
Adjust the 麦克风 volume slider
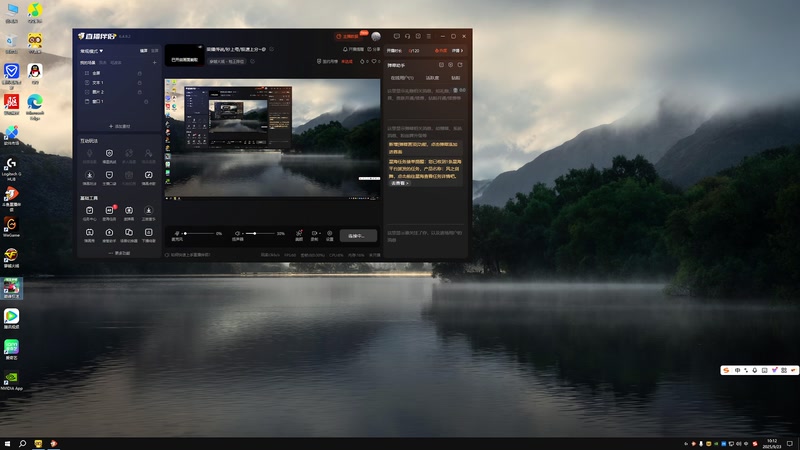coord(199,234)
